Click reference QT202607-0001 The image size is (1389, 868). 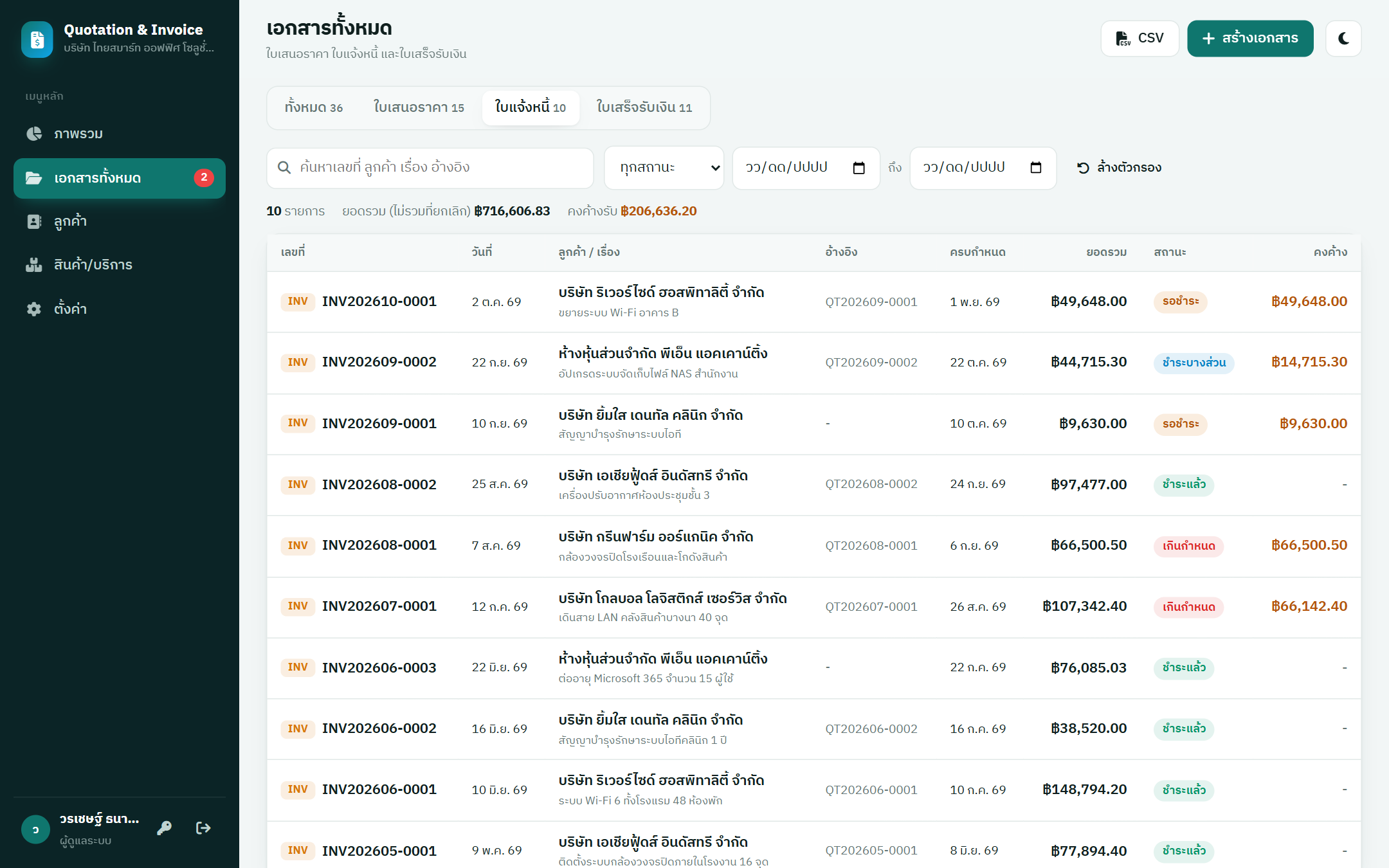coord(871,606)
